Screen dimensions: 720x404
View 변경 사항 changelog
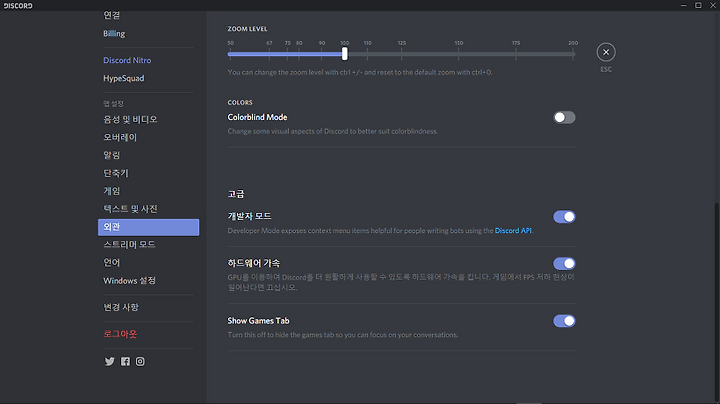tap(148, 307)
